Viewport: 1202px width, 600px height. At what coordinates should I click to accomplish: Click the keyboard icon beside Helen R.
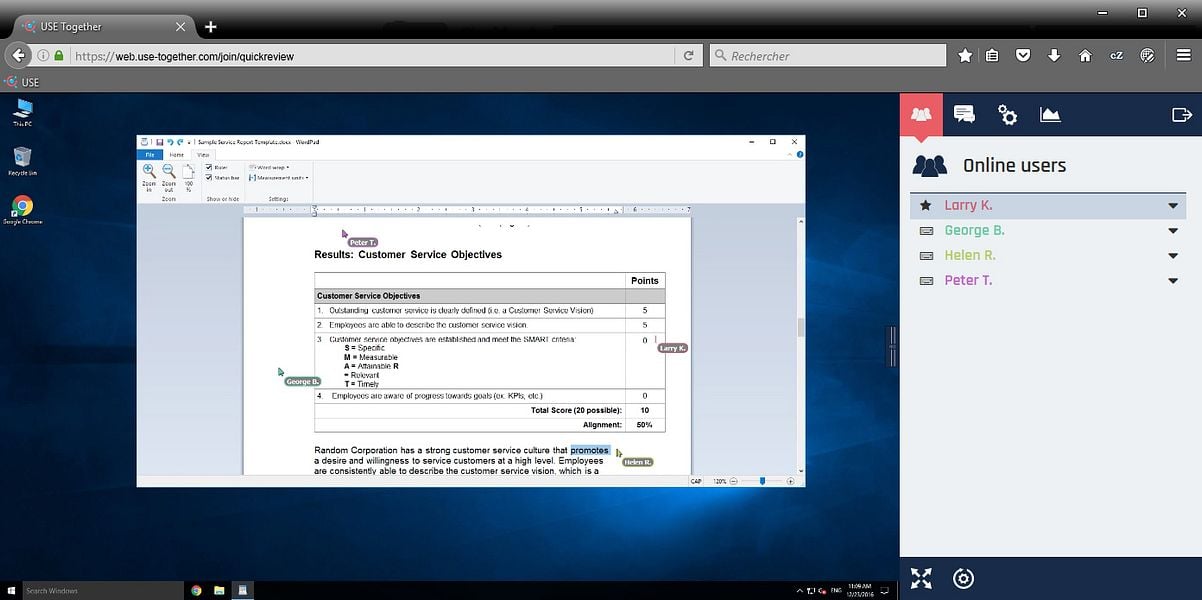pos(926,255)
